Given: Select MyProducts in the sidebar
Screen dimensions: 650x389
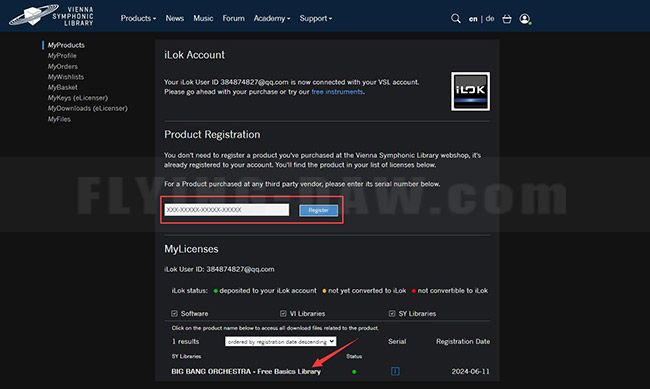Looking at the screenshot, I should [66, 45].
